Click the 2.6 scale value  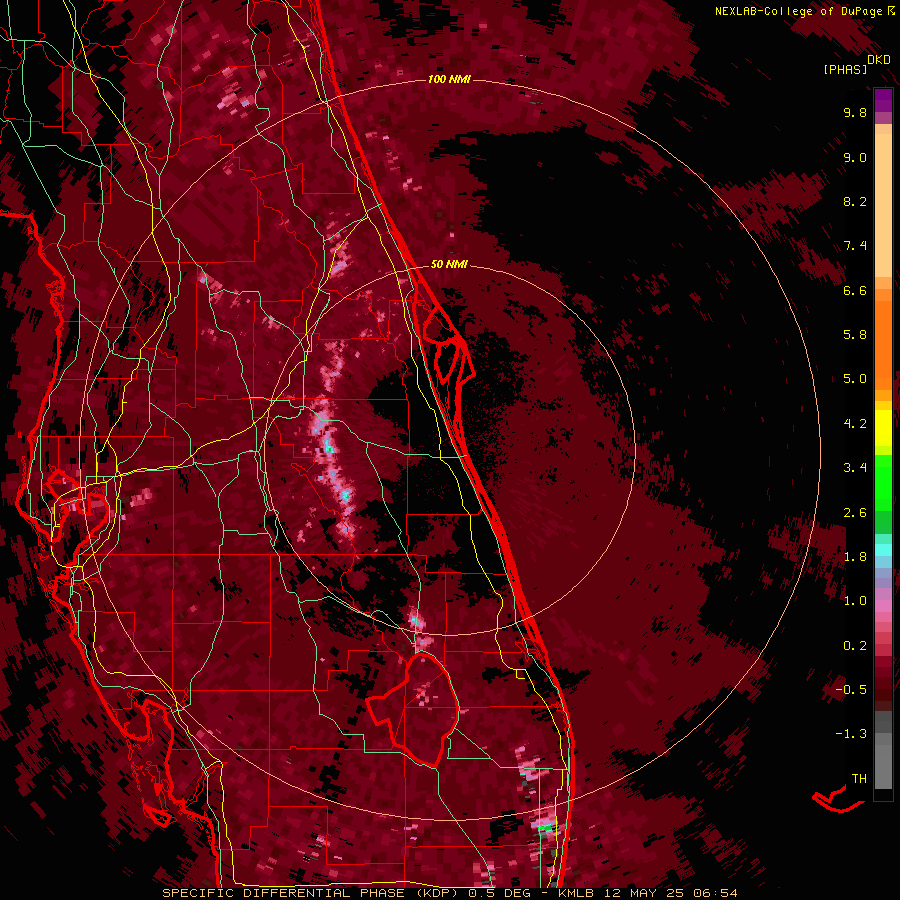855,513
